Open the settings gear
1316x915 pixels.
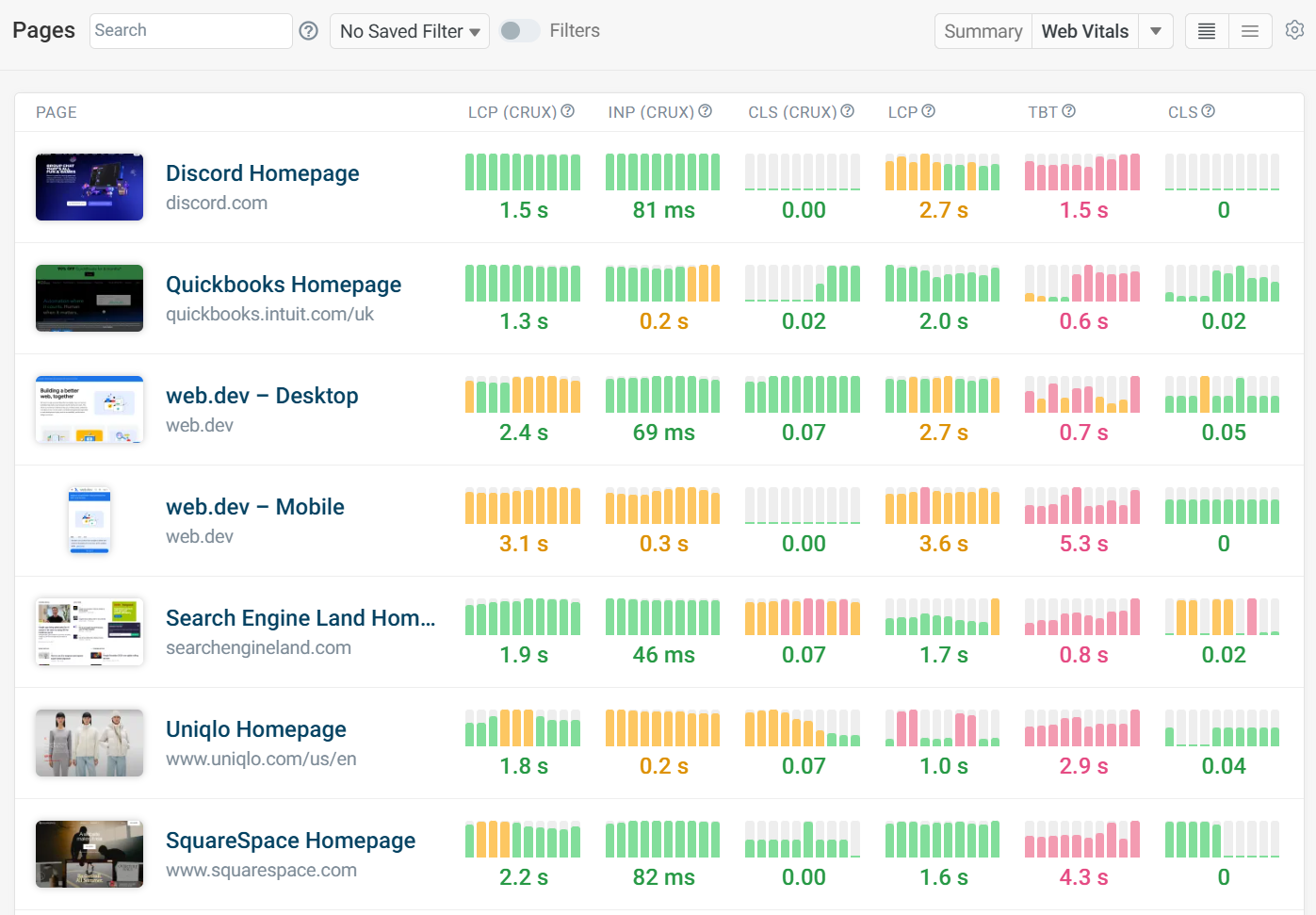coord(1294,30)
